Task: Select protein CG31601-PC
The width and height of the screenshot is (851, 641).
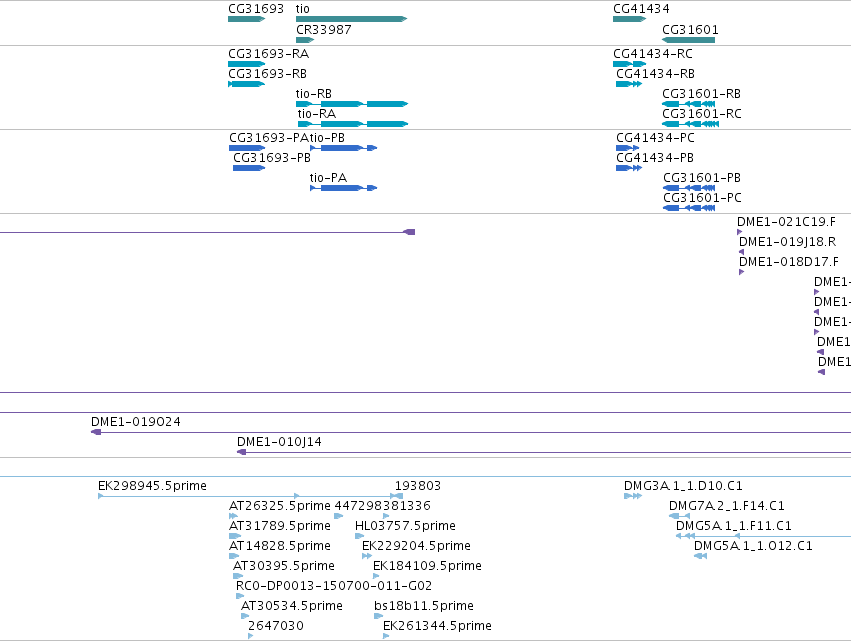Action: point(689,208)
